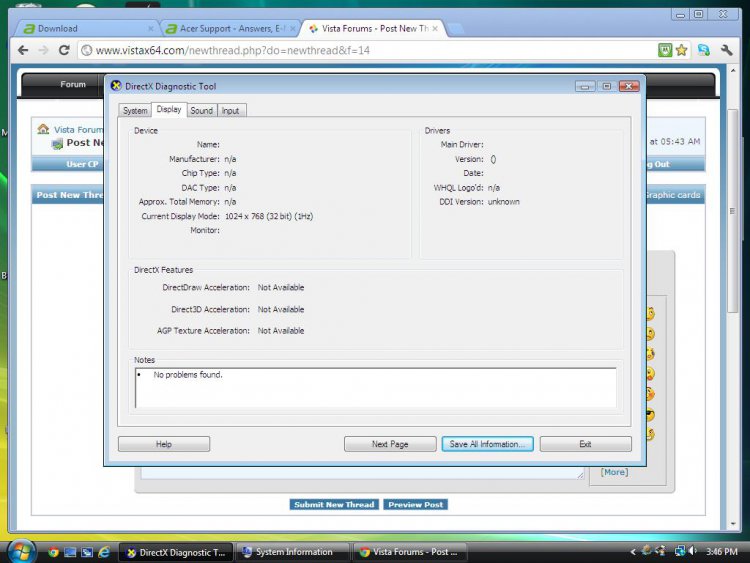This screenshot has width=750, height=563.
Task: Click the Skype extension icon in Chrome toolbar
Action: (x=704, y=50)
